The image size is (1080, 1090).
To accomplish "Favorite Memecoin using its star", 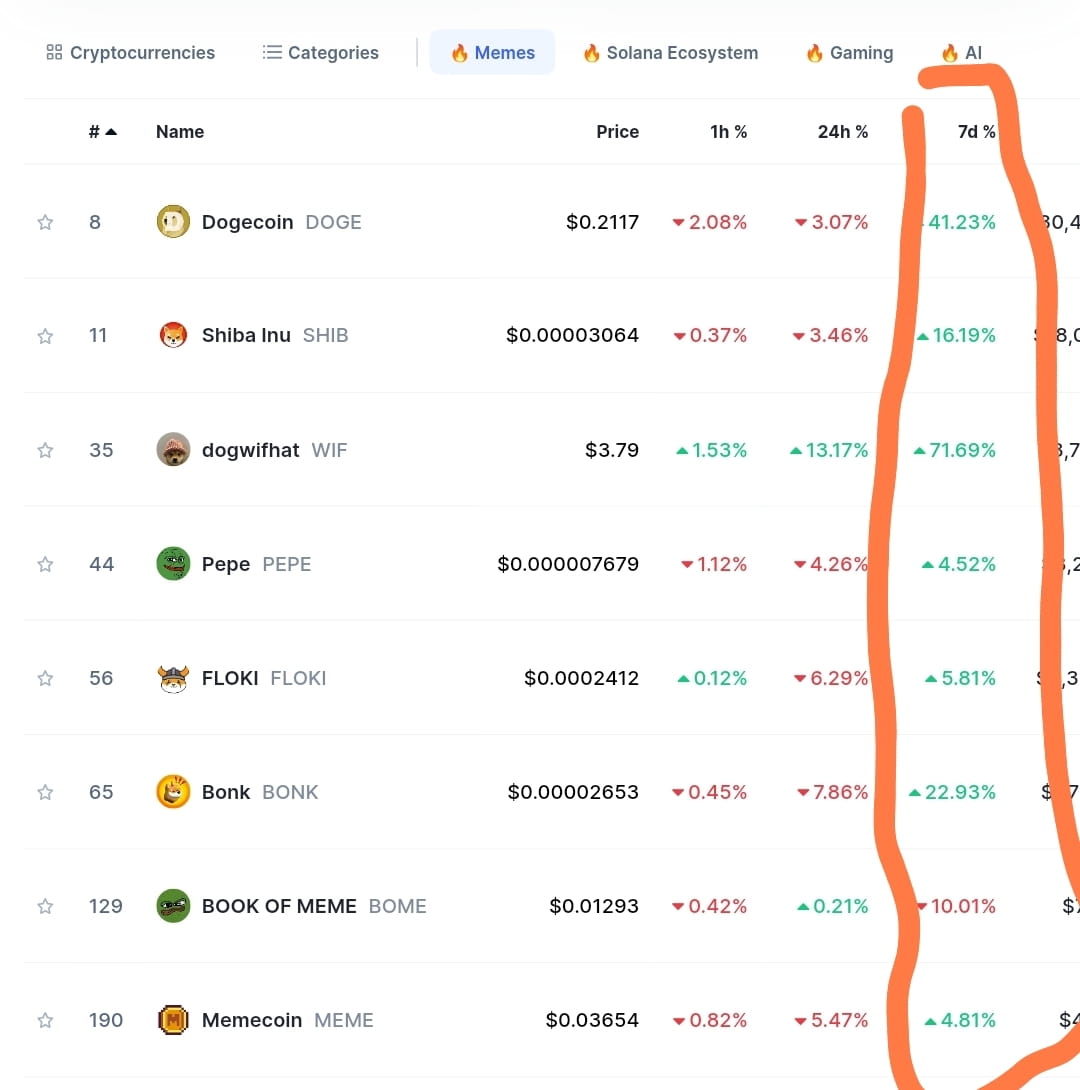I will (45, 1020).
